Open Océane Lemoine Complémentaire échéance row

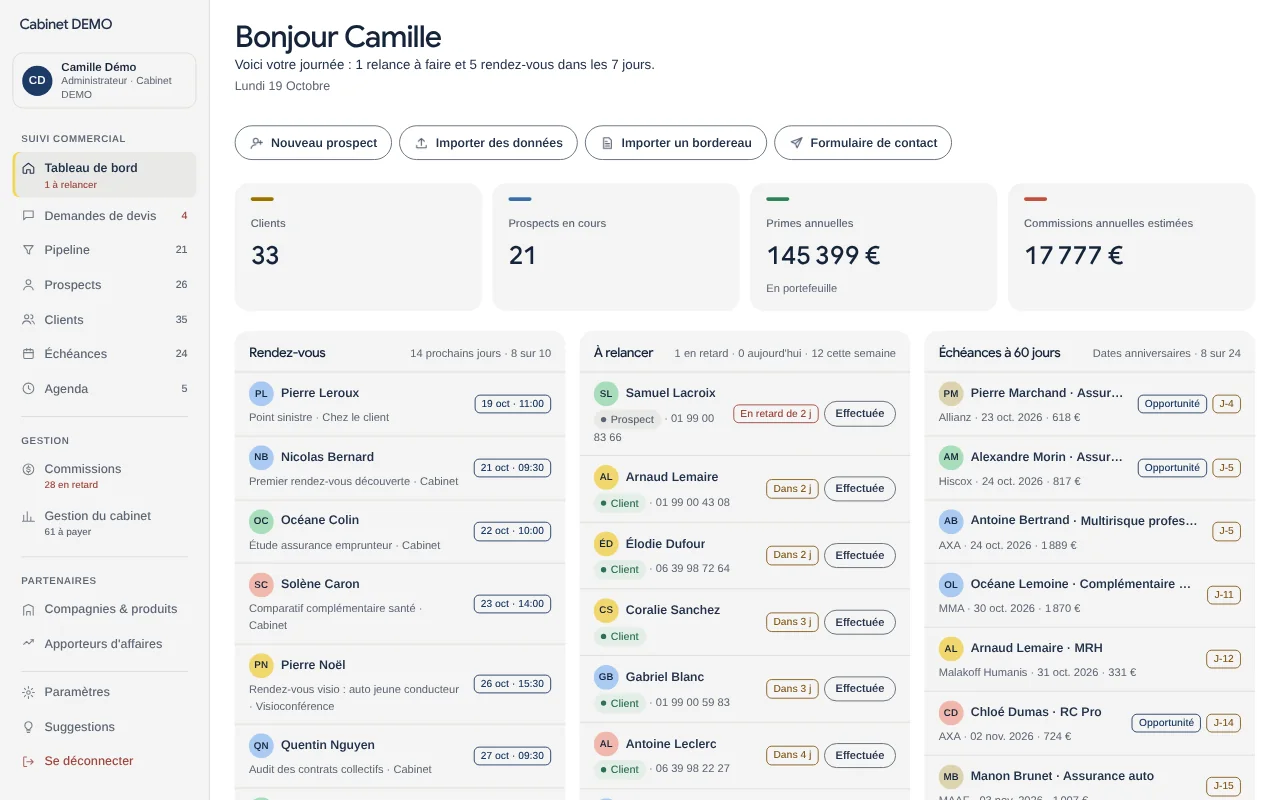click(x=1090, y=596)
